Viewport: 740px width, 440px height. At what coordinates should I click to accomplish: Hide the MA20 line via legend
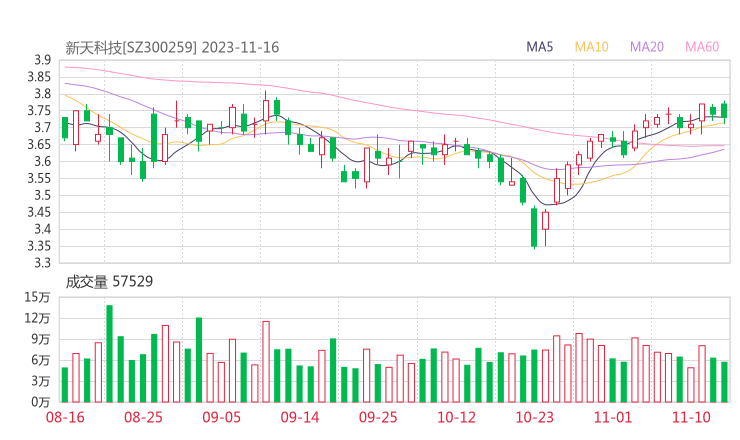coord(647,47)
